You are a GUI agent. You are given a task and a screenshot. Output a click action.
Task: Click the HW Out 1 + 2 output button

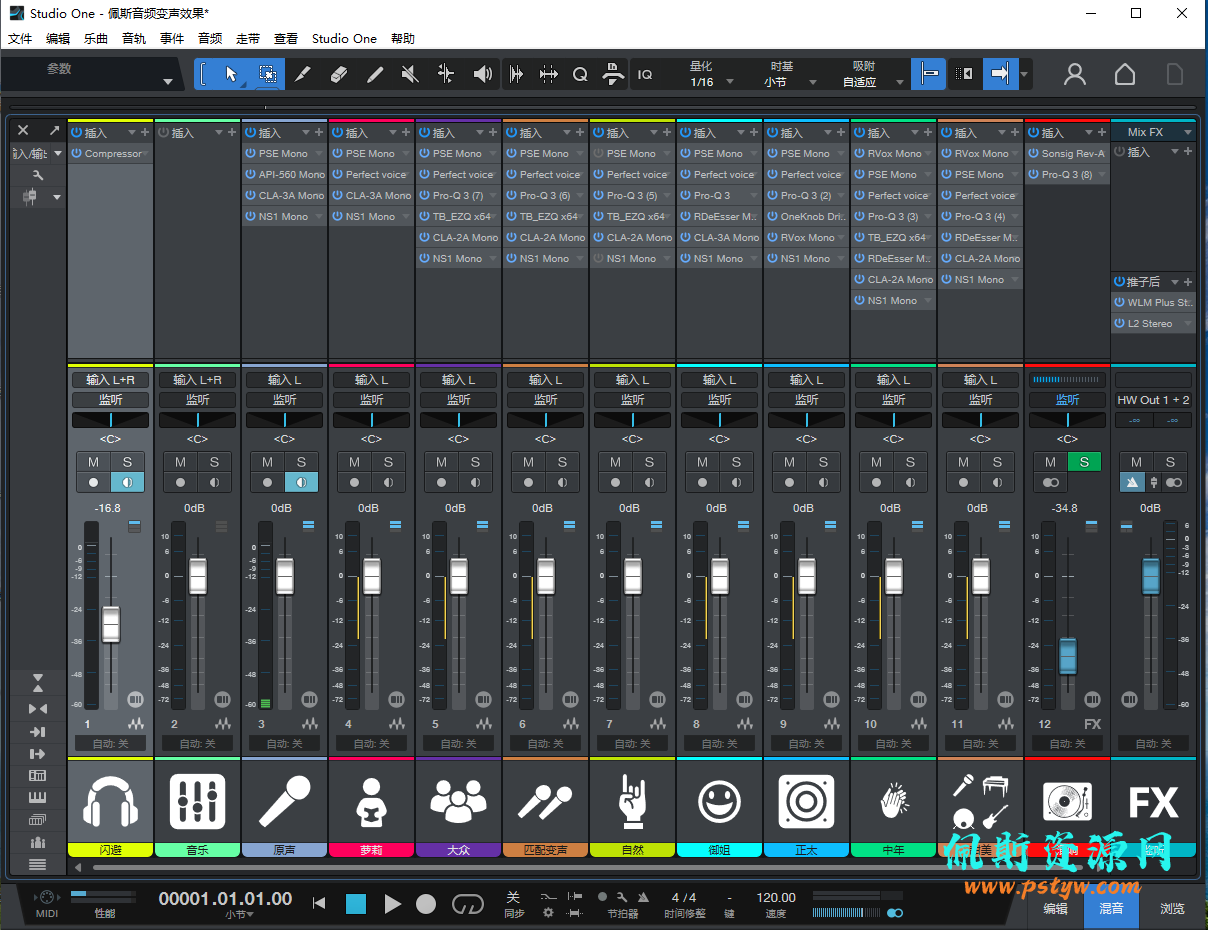click(x=1153, y=400)
